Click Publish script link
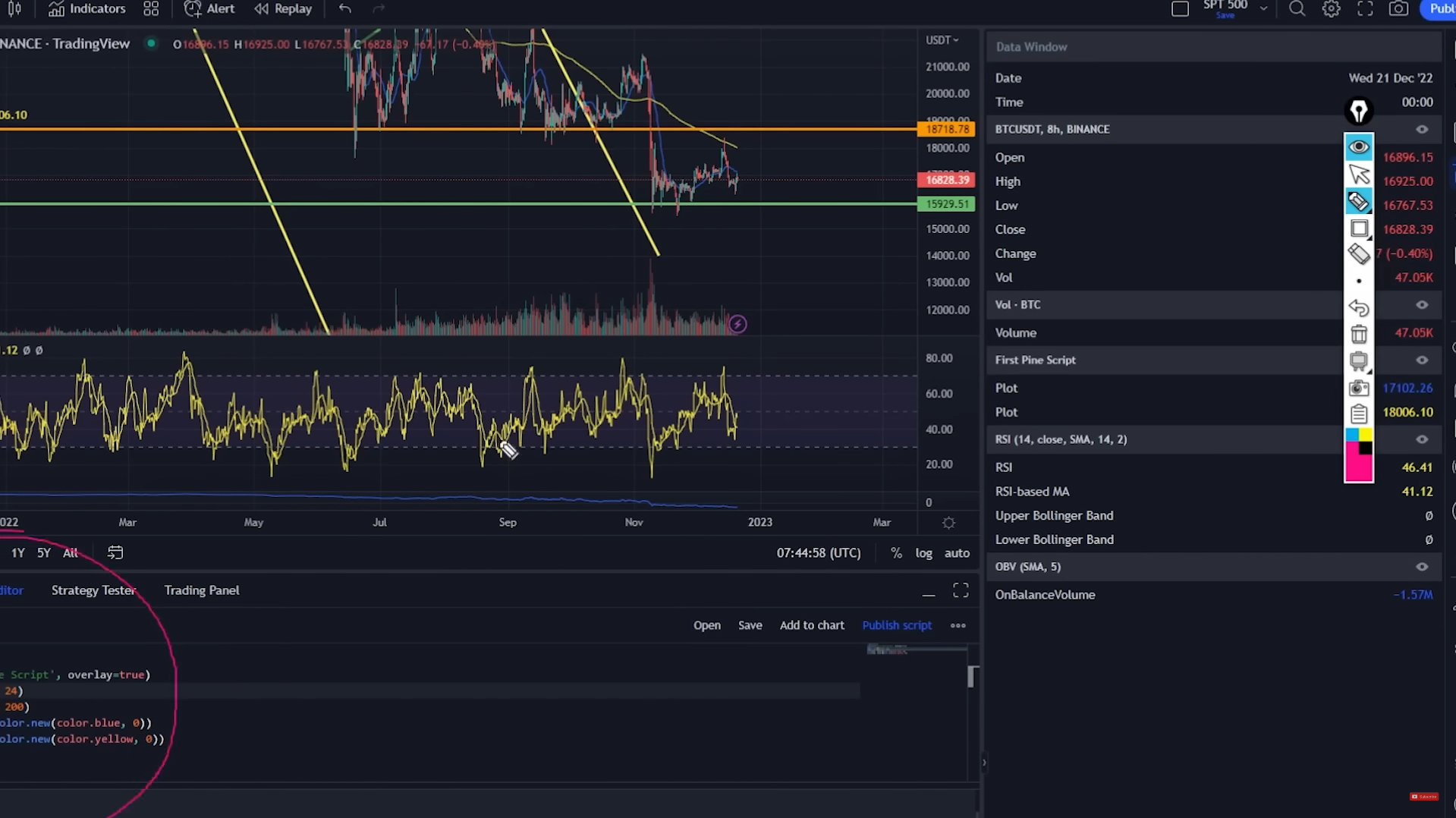 pyautogui.click(x=897, y=625)
